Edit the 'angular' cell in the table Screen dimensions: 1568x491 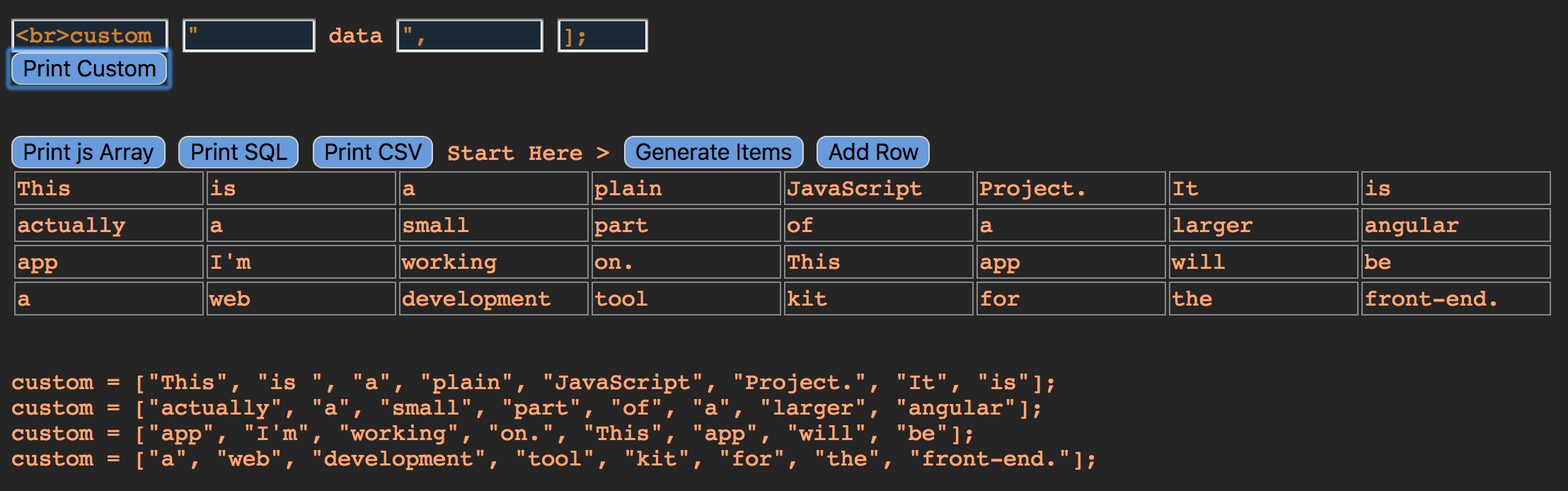coord(1455,225)
